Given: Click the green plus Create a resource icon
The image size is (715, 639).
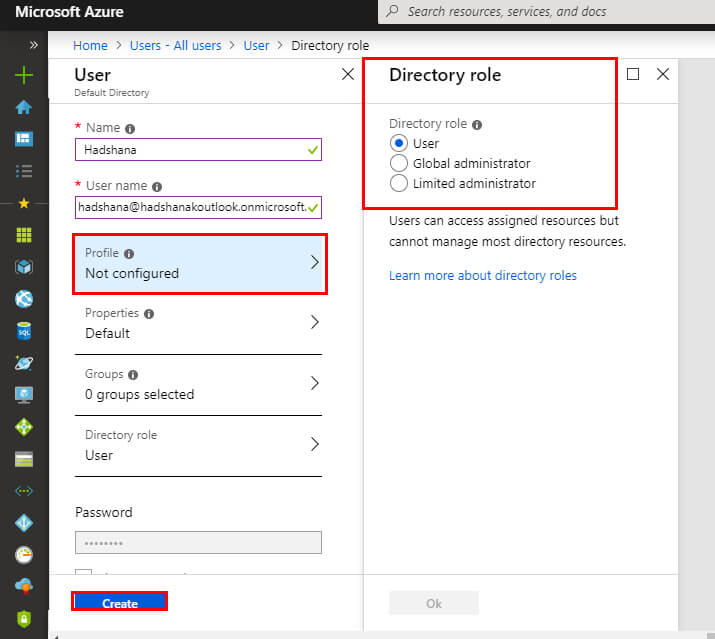Looking at the screenshot, I should pyautogui.click(x=24, y=75).
